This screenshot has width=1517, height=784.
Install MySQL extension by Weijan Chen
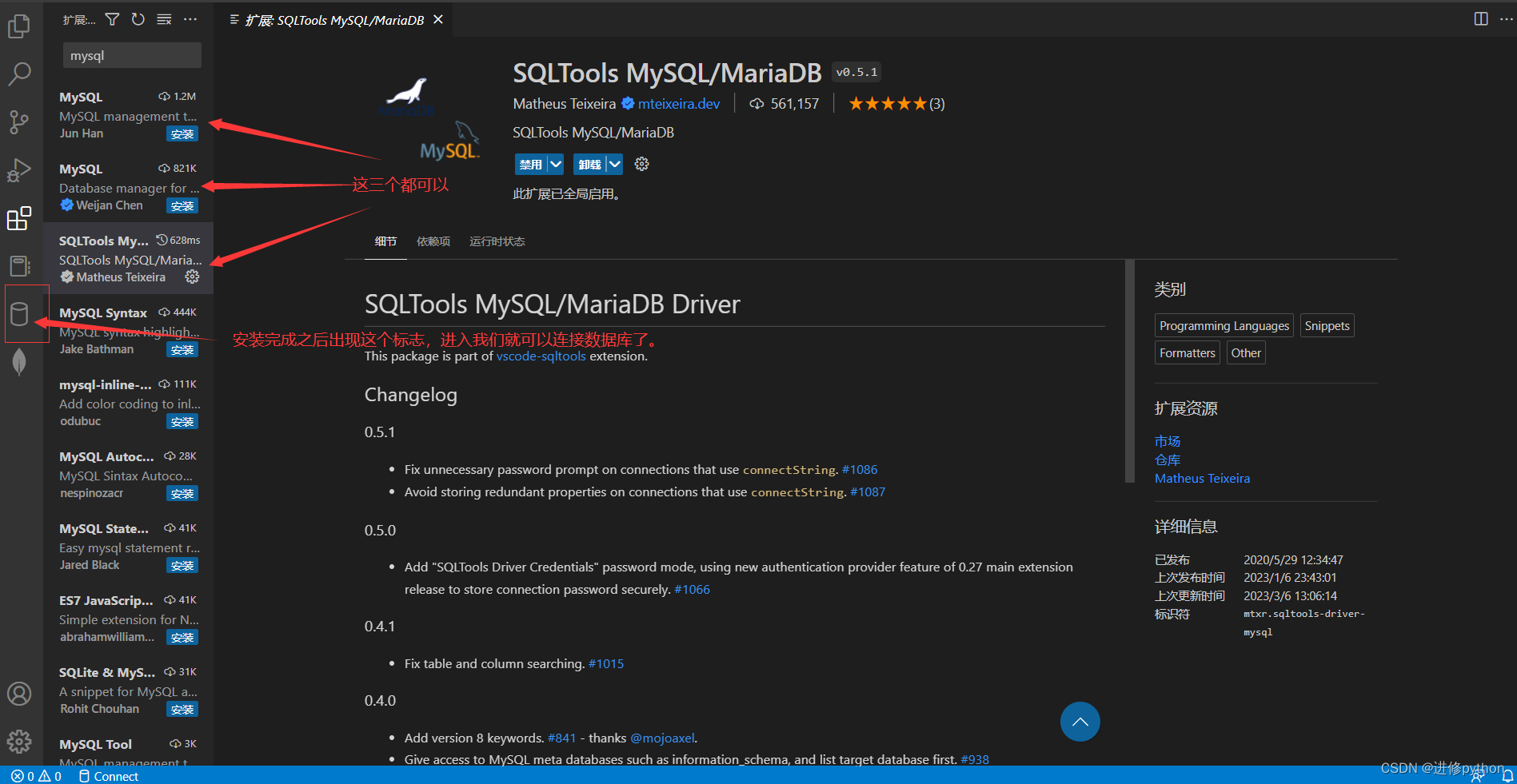pos(182,206)
